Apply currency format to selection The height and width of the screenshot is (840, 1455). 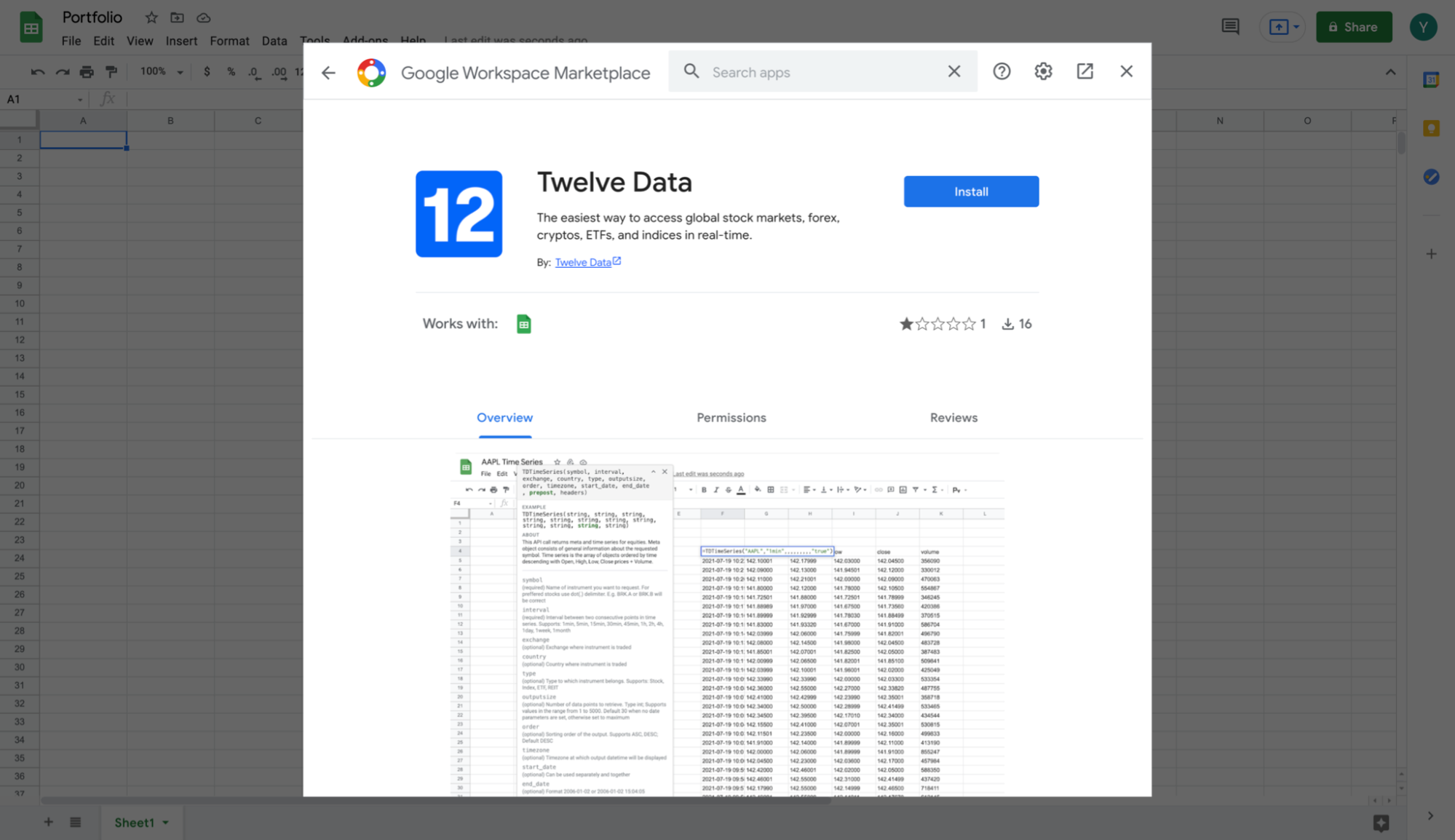[207, 71]
